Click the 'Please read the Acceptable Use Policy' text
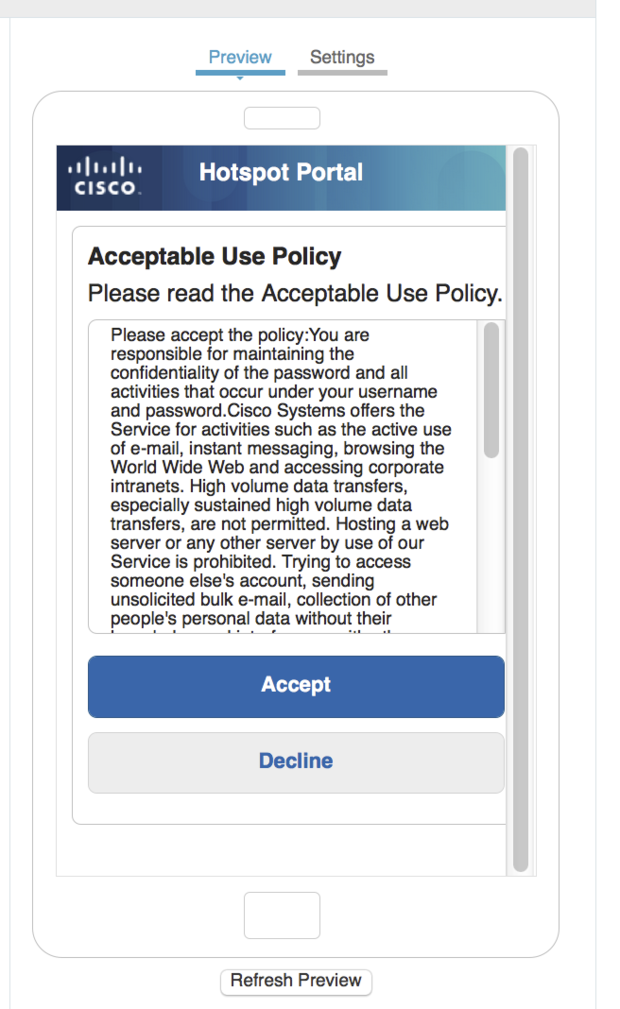 click(295, 293)
